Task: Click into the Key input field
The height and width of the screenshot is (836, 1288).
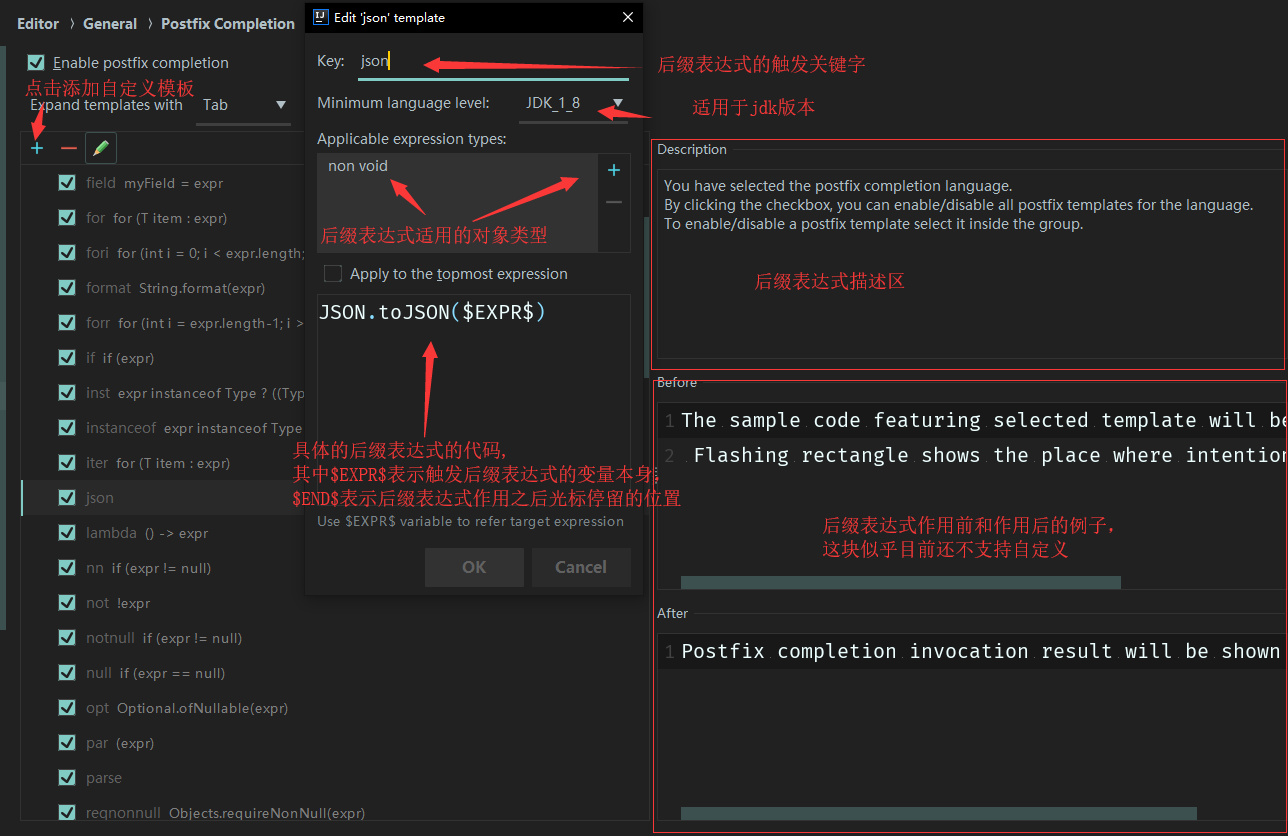Action: point(493,61)
